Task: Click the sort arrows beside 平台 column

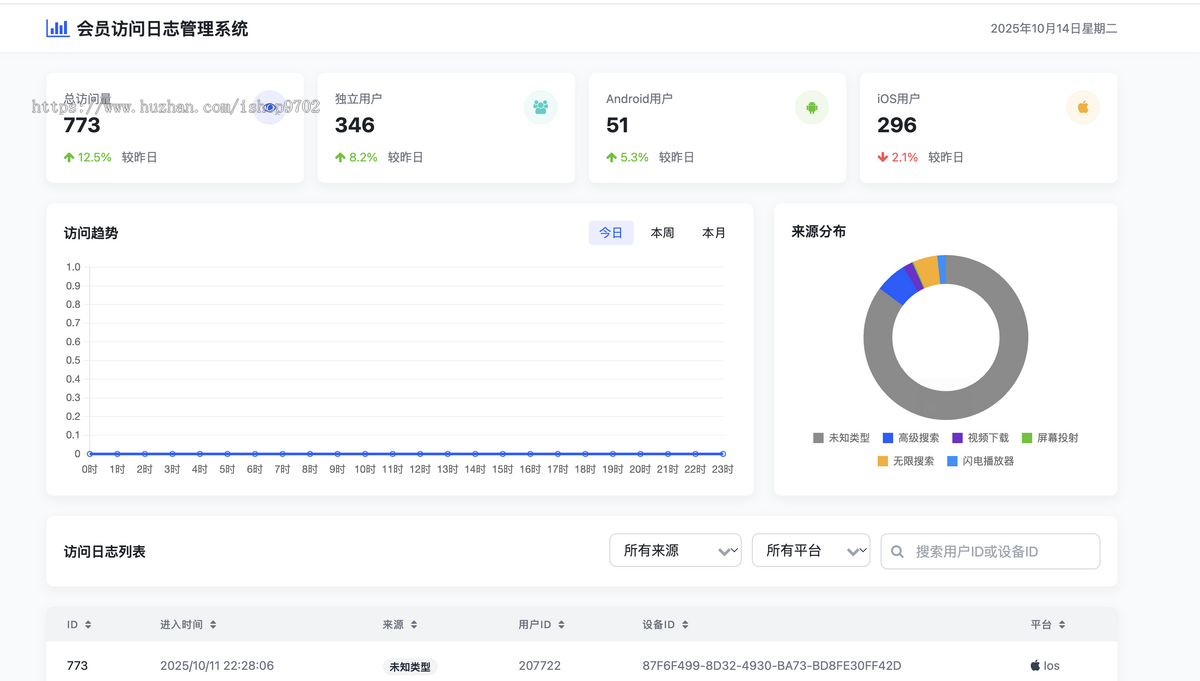Action: click(x=1062, y=625)
